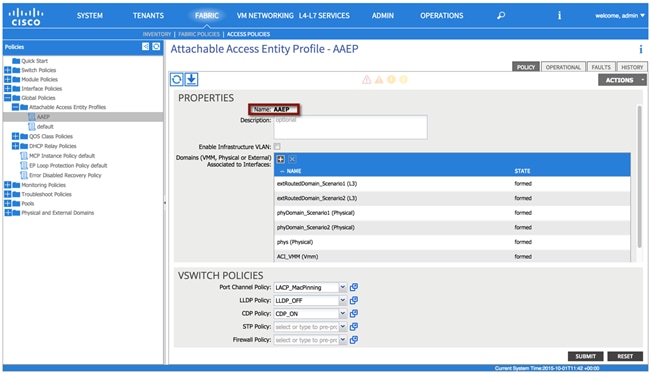The width and height of the screenshot is (651, 374).
Task: Open the ACTIONS dropdown
Action: click(x=622, y=80)
